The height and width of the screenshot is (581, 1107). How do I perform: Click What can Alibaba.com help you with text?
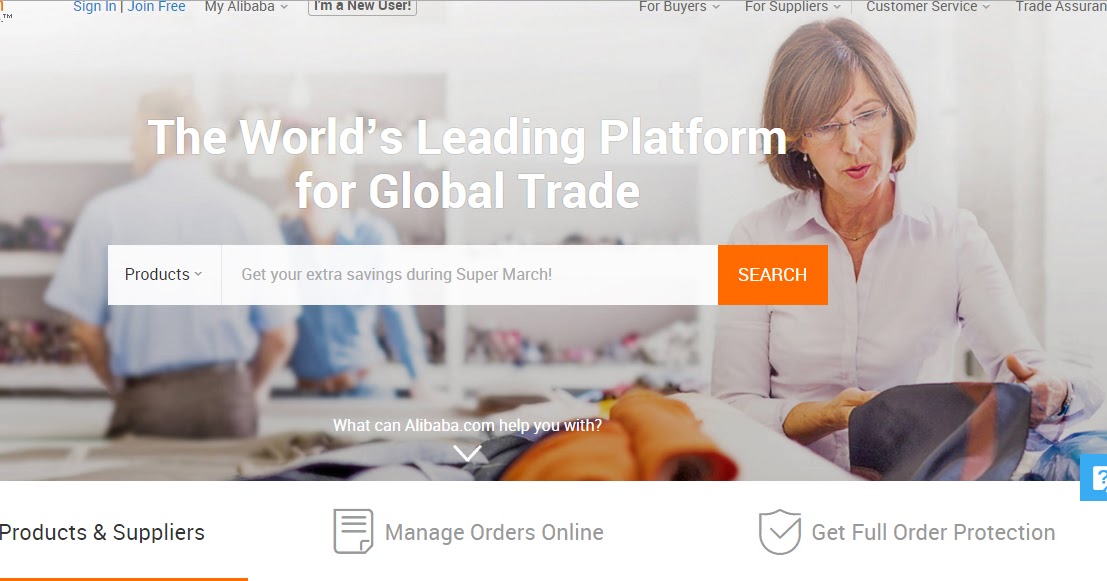(467, 425)
